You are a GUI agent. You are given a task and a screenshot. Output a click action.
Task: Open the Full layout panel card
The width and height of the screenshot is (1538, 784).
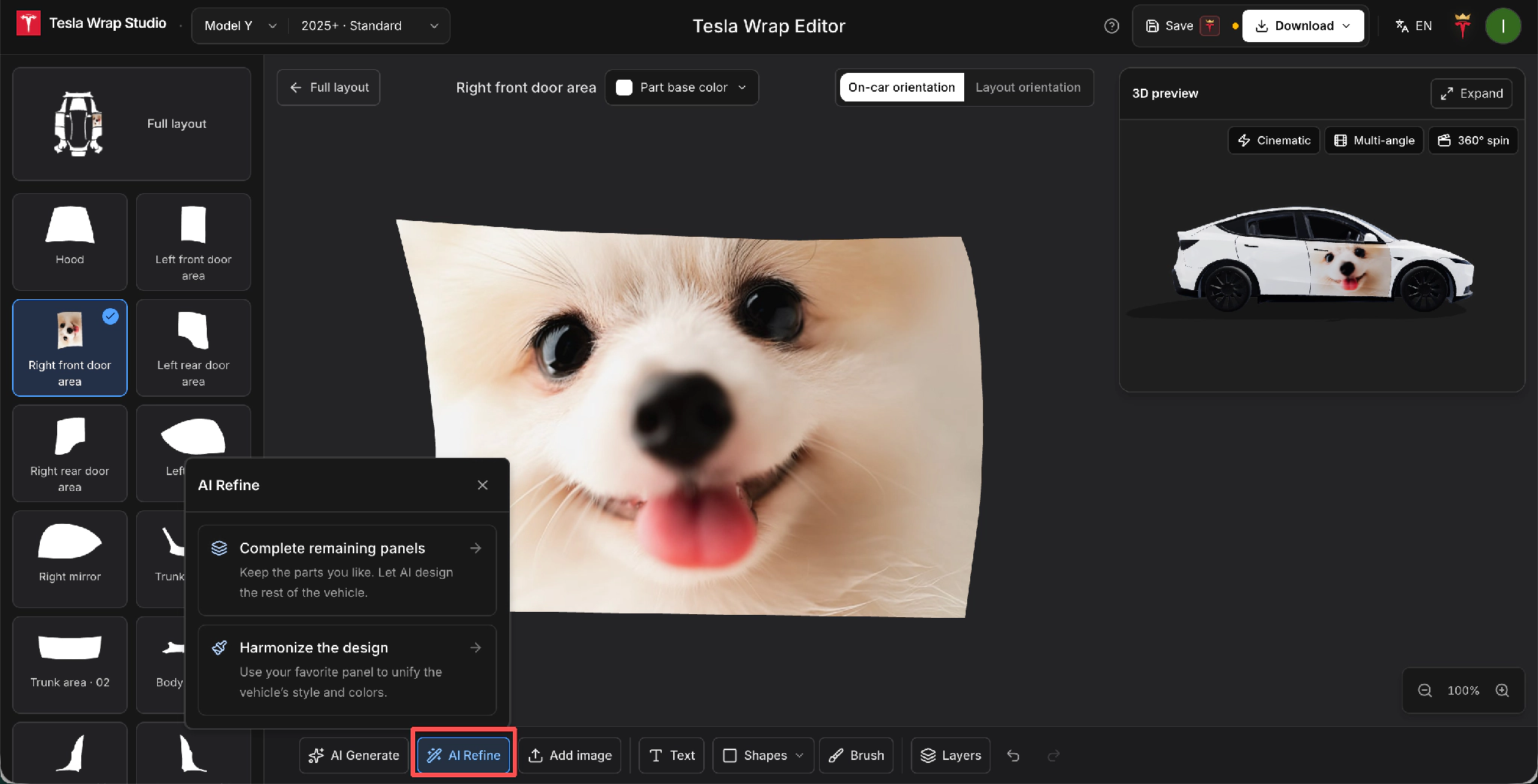click(x=132, y=124)
